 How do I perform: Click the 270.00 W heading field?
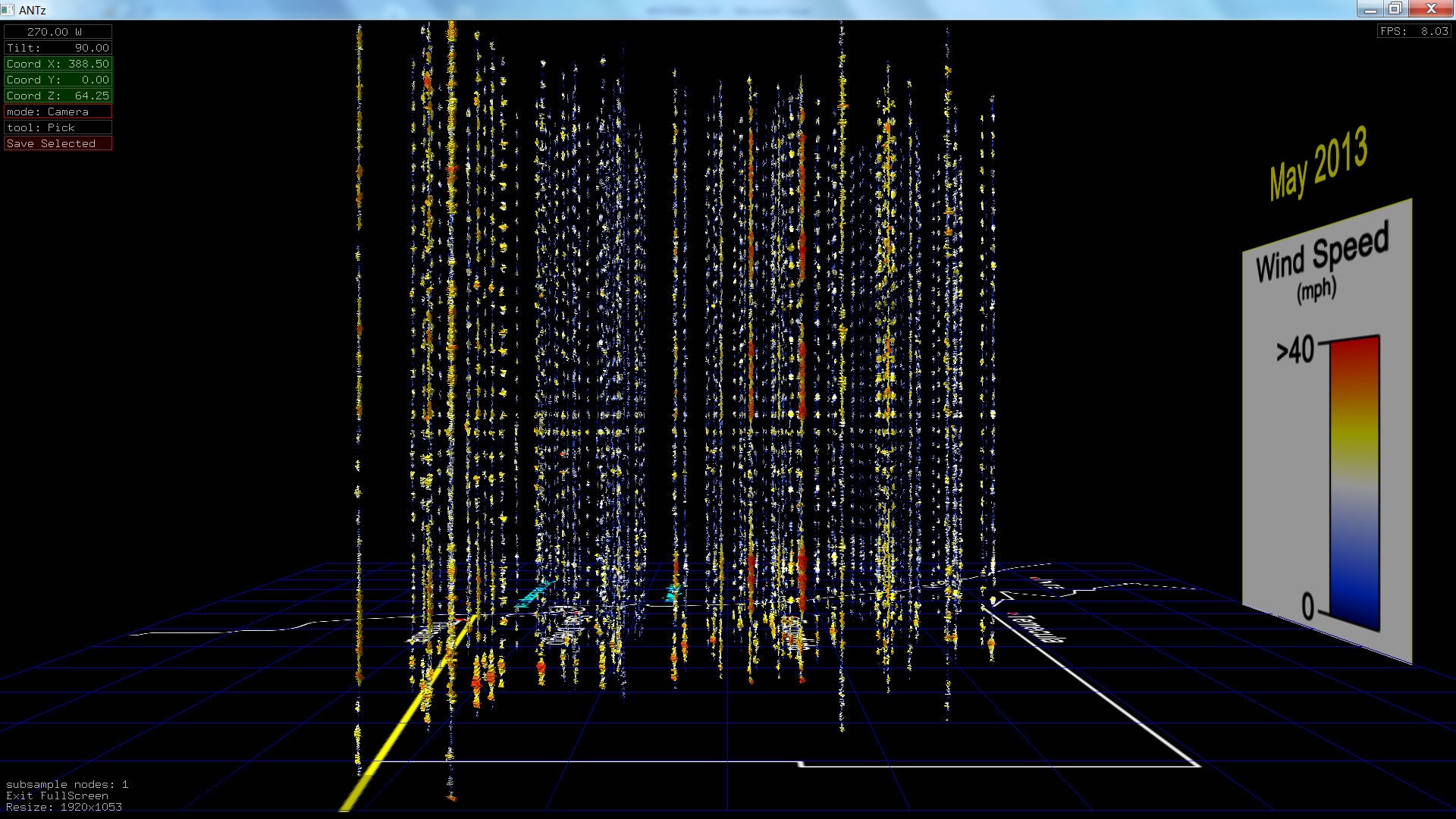tap(58, 32)
